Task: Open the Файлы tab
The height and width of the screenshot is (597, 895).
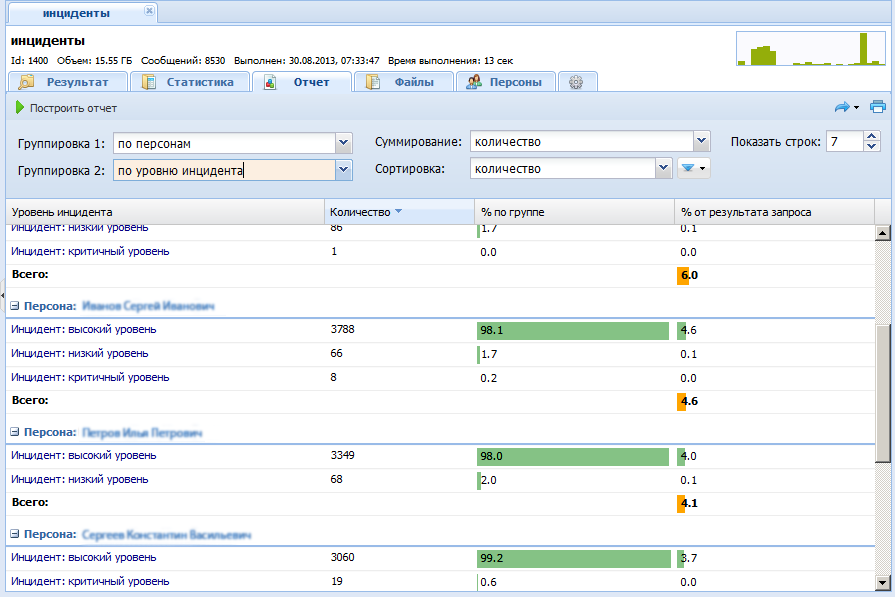Action: click(x=403, y=83)
